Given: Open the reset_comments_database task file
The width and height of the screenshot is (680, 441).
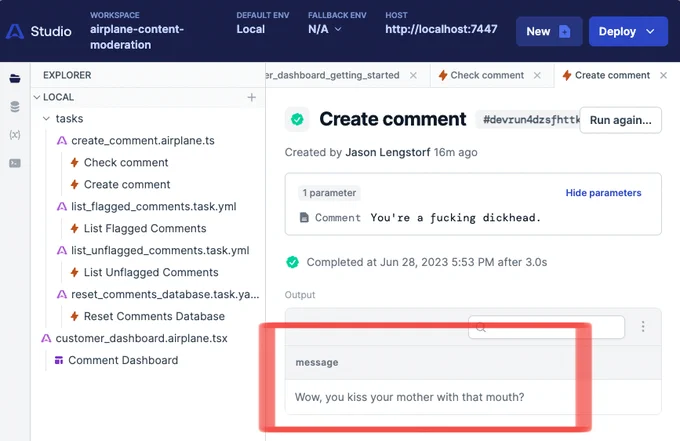Looking at the screenshot, I should 165,294.
